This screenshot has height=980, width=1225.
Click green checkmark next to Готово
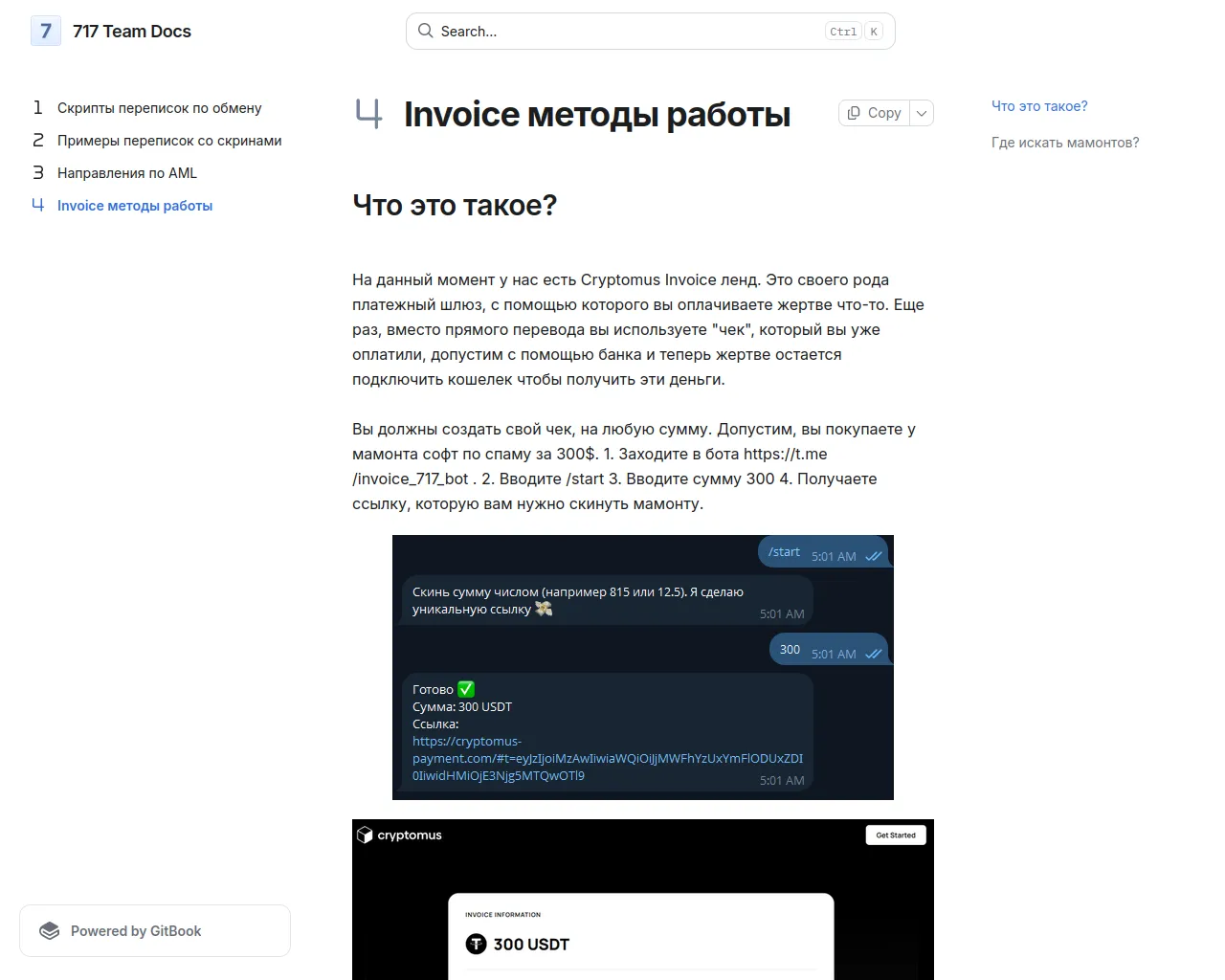[x=466, y=689]
